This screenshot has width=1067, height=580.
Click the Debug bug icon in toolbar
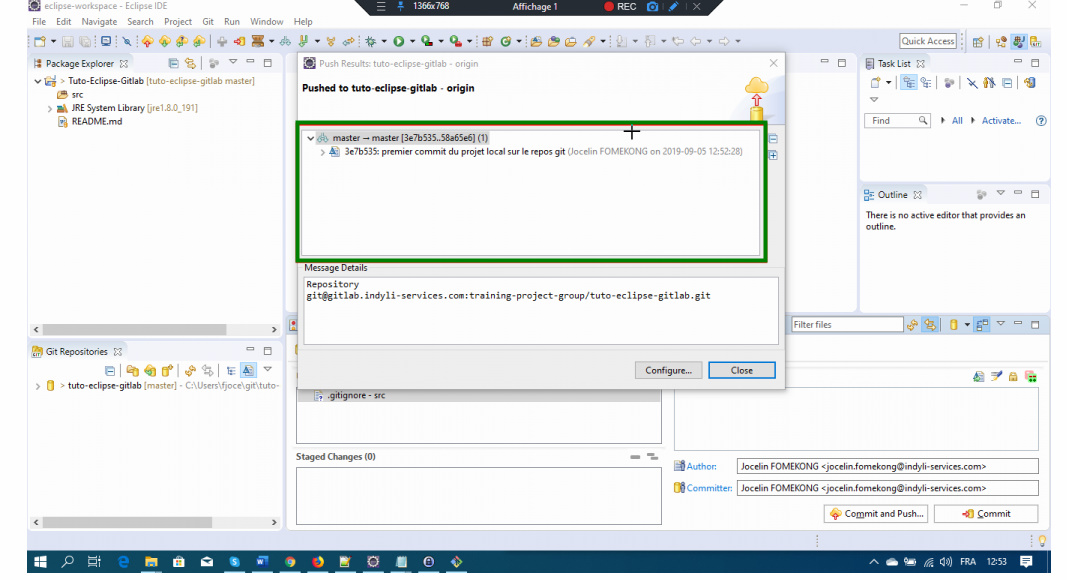click(370, 42)
